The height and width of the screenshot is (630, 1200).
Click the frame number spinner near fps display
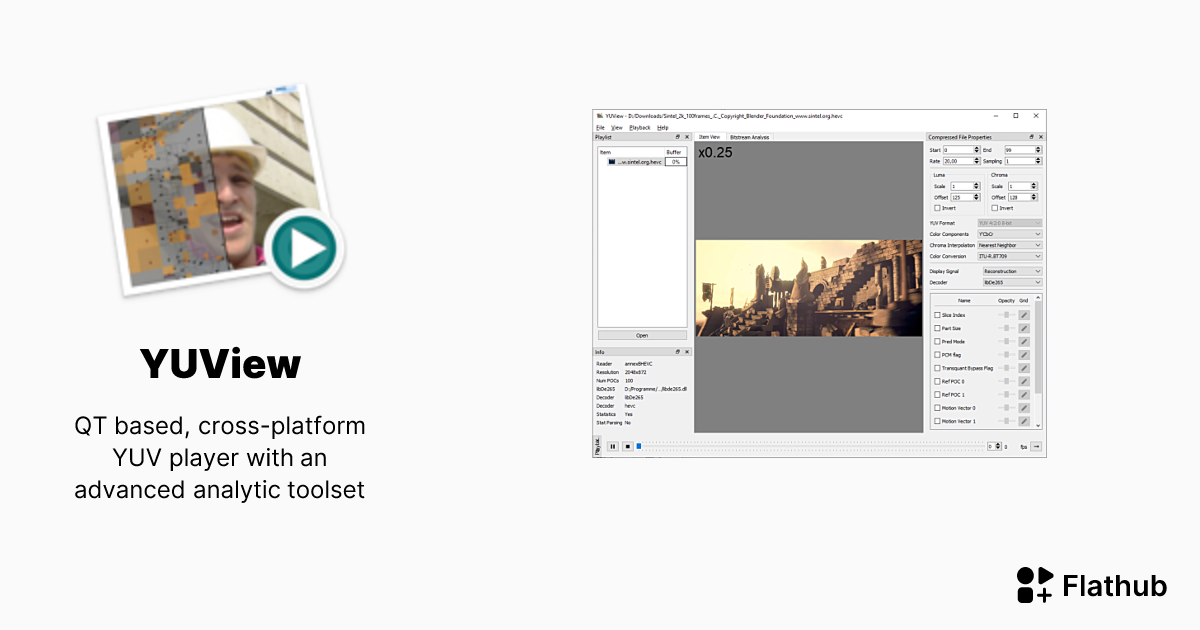[996, 446]
